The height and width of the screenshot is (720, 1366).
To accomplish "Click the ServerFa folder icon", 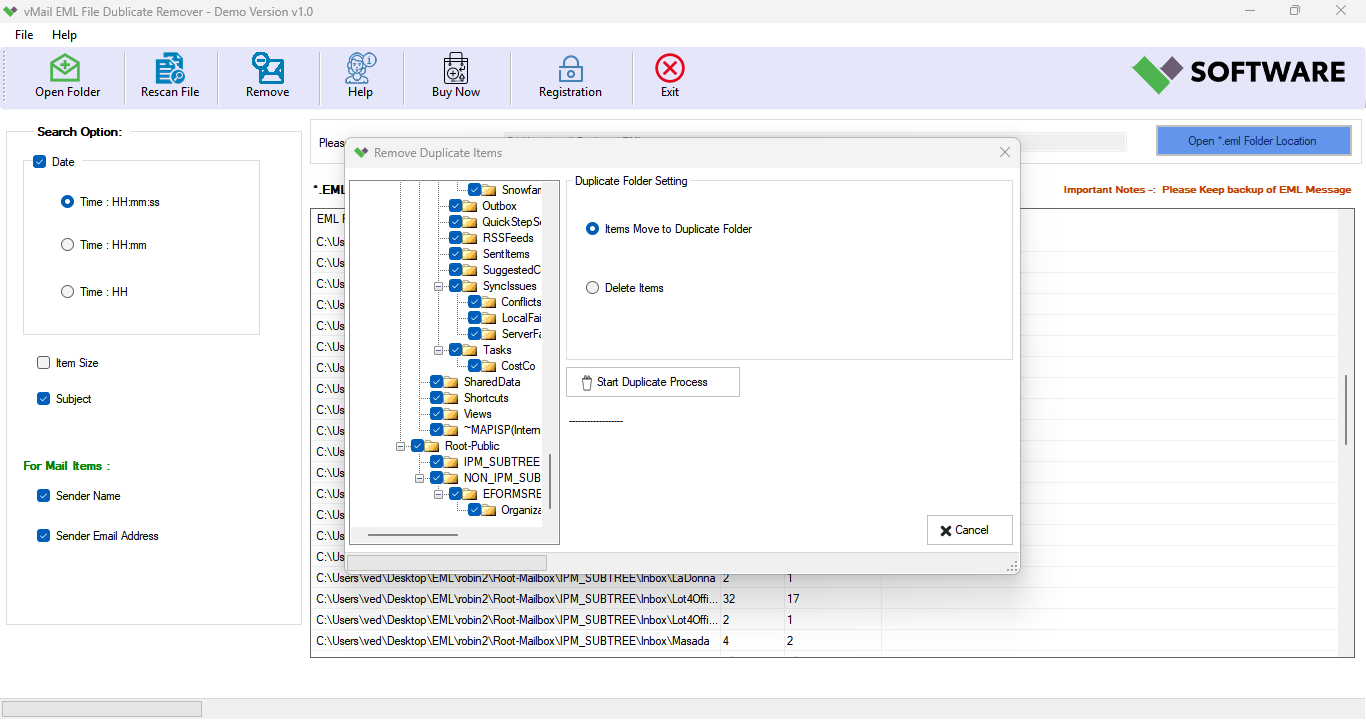I will click(x=489, y=334).
